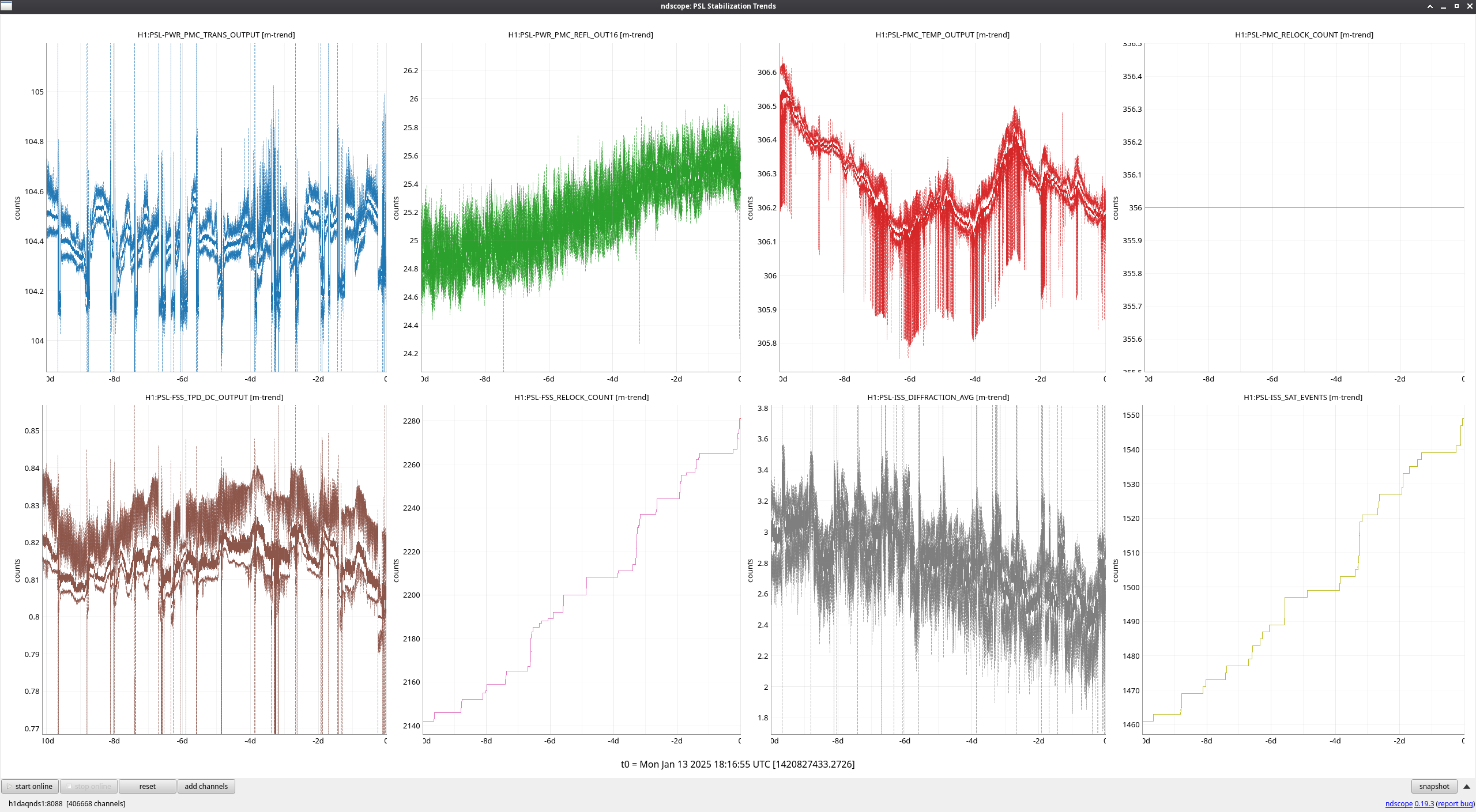The width and height of the screenshot is (1476, 812).
Task: Select the H1:PSL-ISS_DIFFRACTION_AVG plot title
Action: pyautogui.click(x=939, y=397)
